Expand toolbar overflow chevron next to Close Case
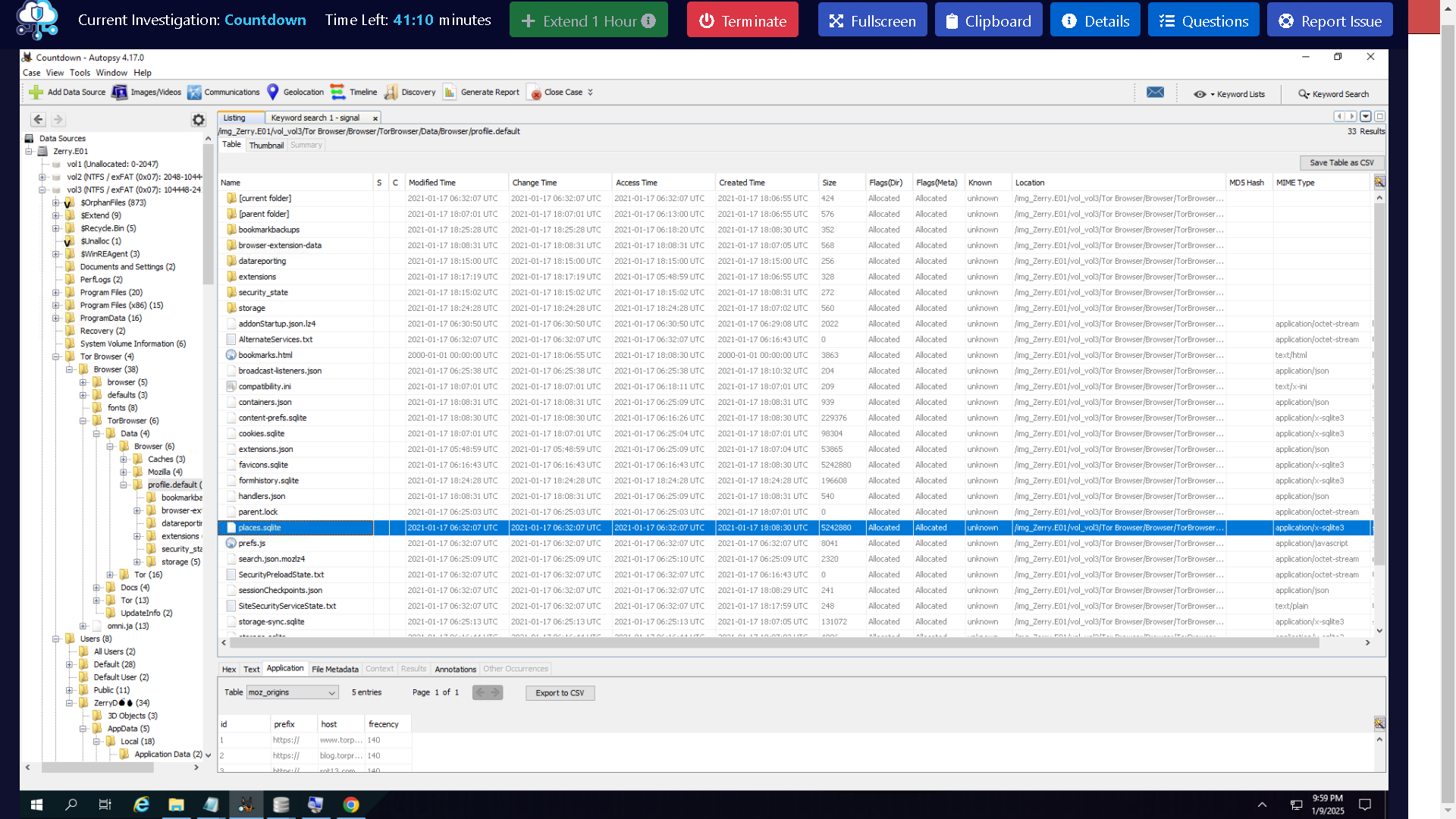The image size is (1456, 819). (590, 93)
